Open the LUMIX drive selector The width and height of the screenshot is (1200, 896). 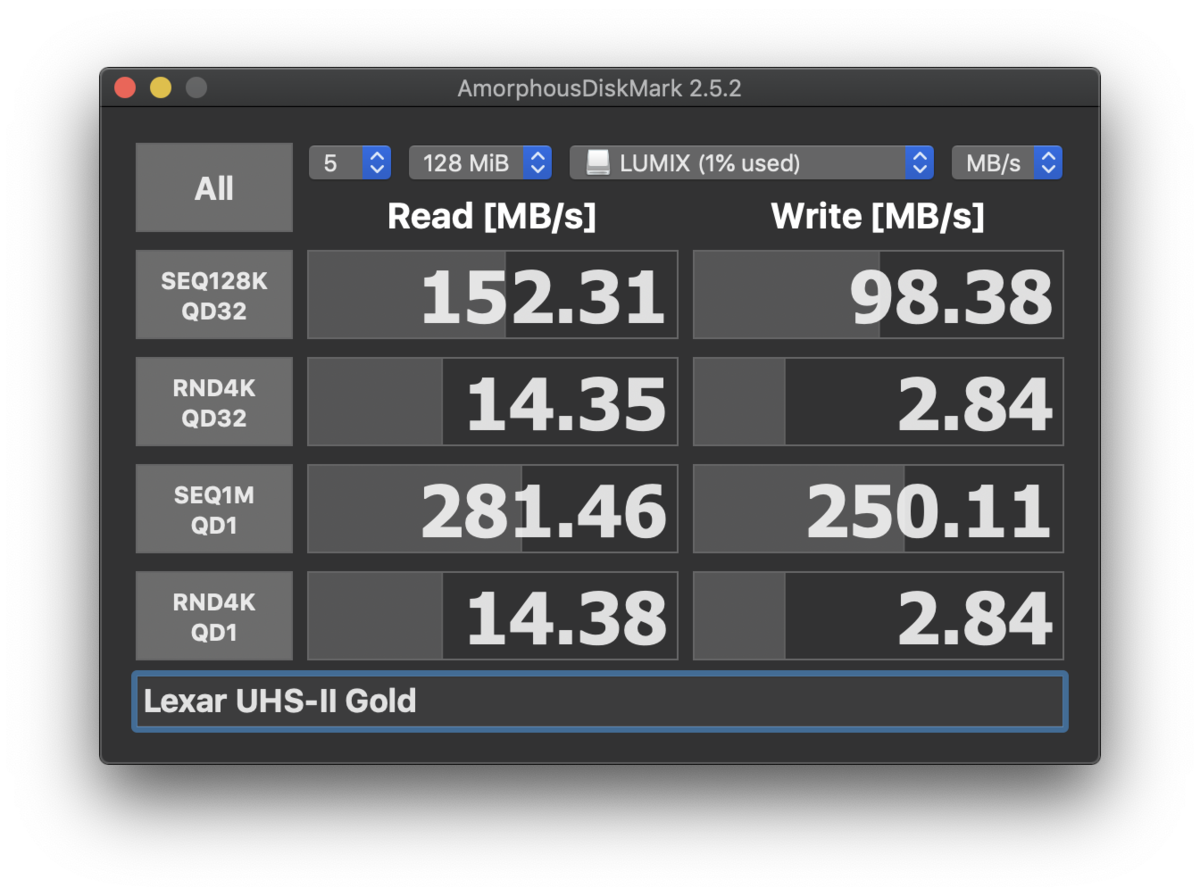point(751,163)
